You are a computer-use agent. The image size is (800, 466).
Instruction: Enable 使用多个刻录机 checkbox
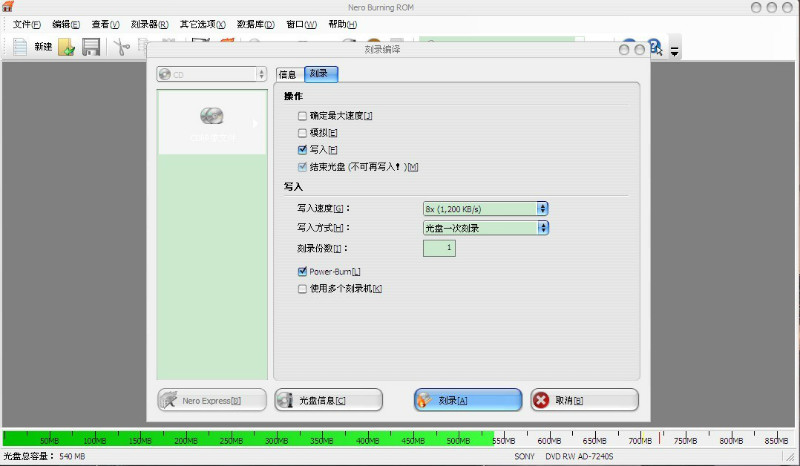click(302, 289)
